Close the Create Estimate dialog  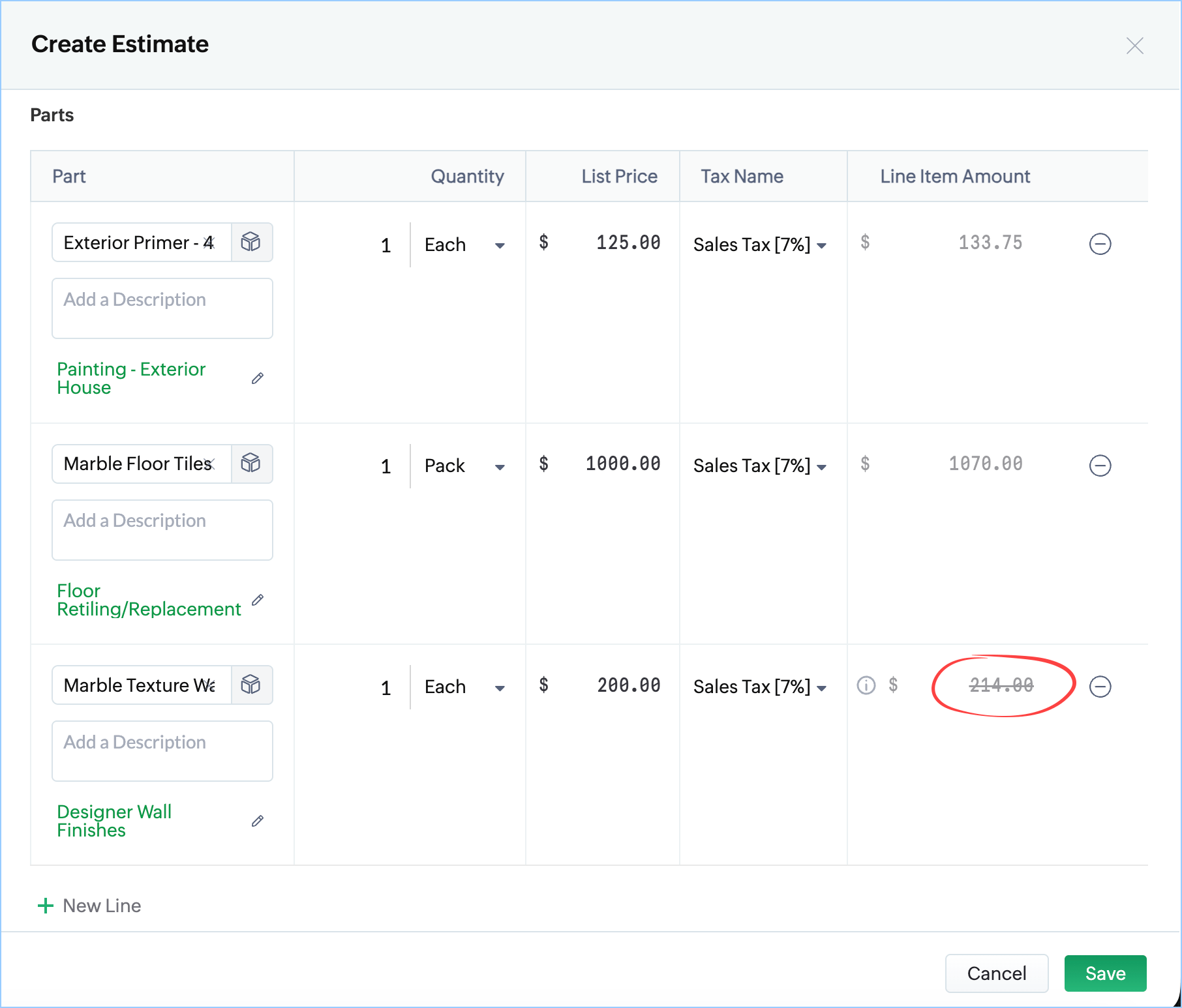click(1134, 46)
